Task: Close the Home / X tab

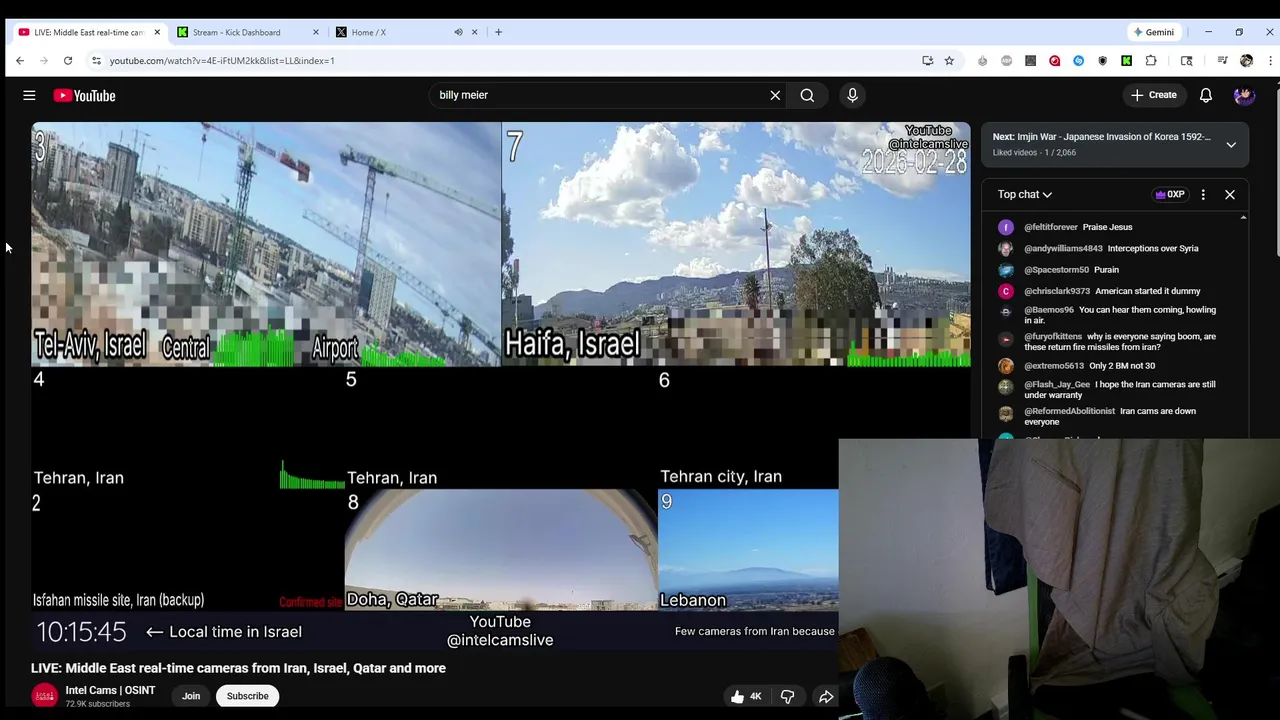Action: (x=475, y=32)
